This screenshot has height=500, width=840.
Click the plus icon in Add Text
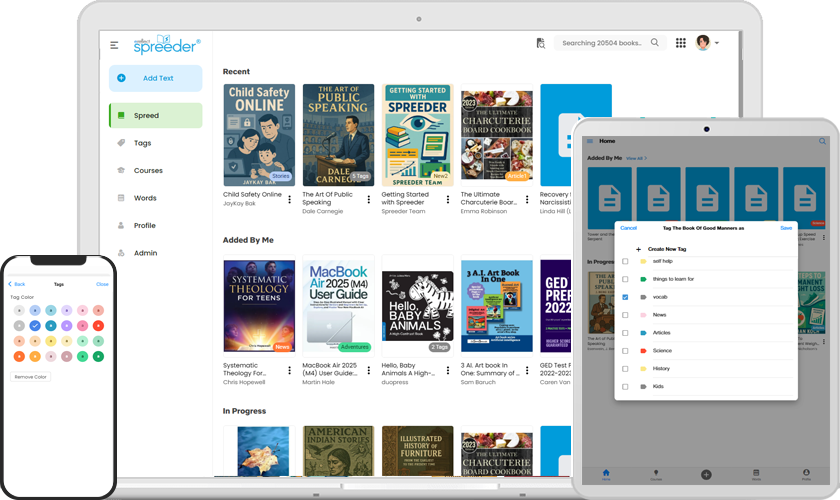click(121, 78)
